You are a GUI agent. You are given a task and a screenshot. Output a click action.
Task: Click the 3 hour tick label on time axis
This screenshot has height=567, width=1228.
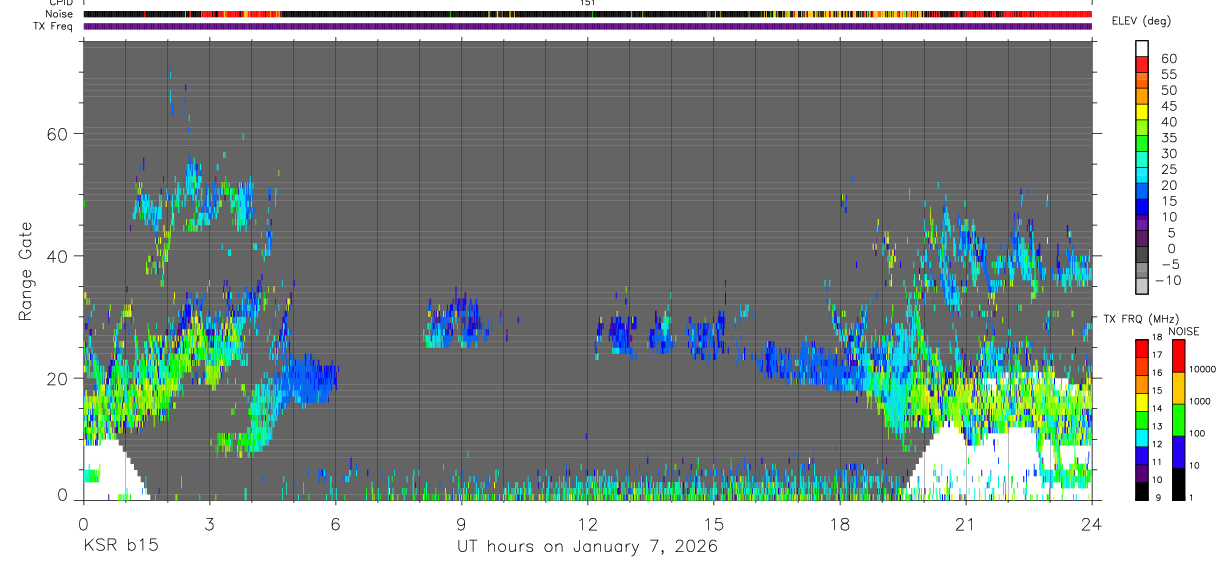[x=209, y=524]
